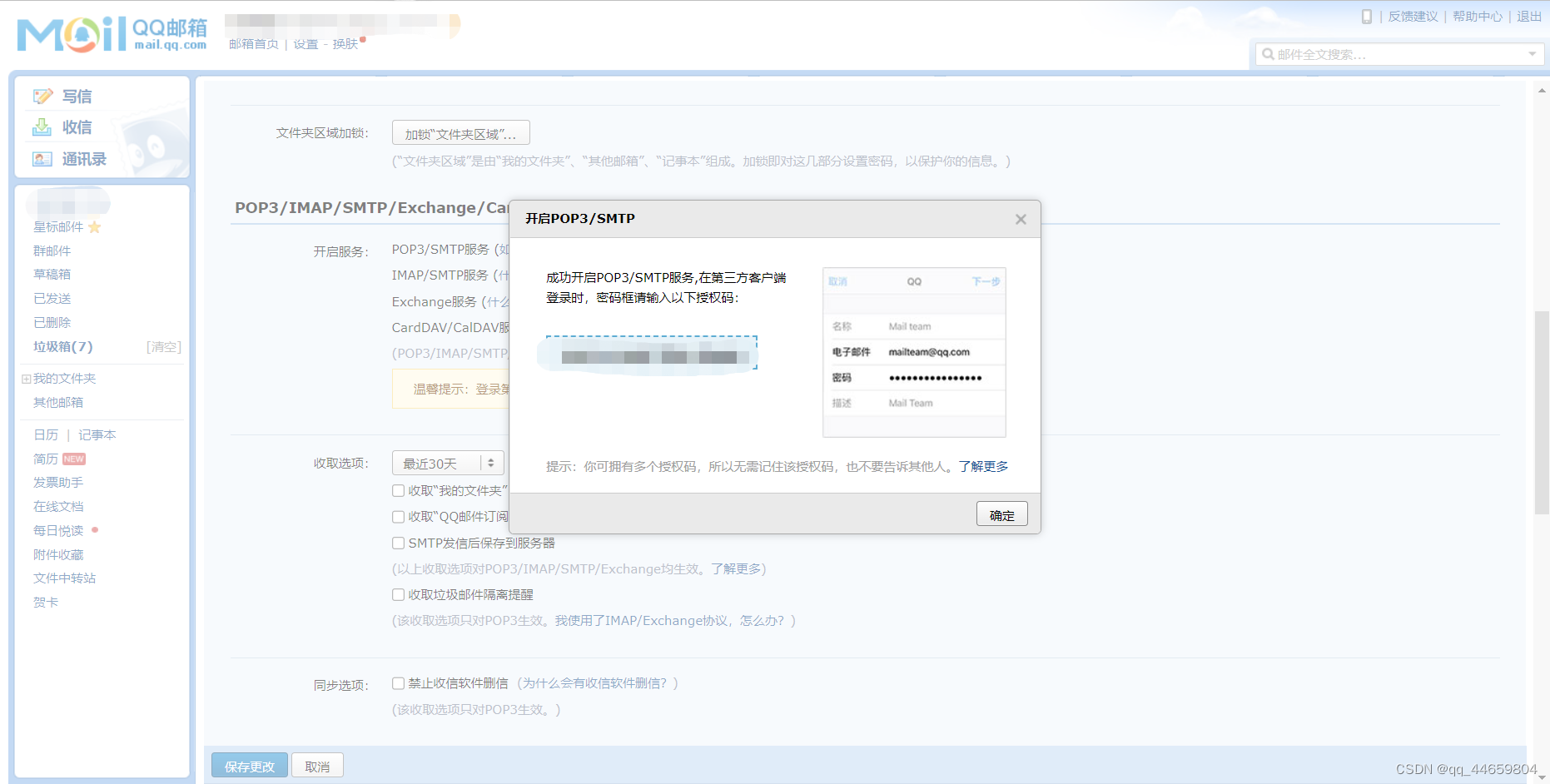Toggle the 收取"我的文件夹" checkbox
Viewport: 1550px width, 784px height.
point(398,491)
